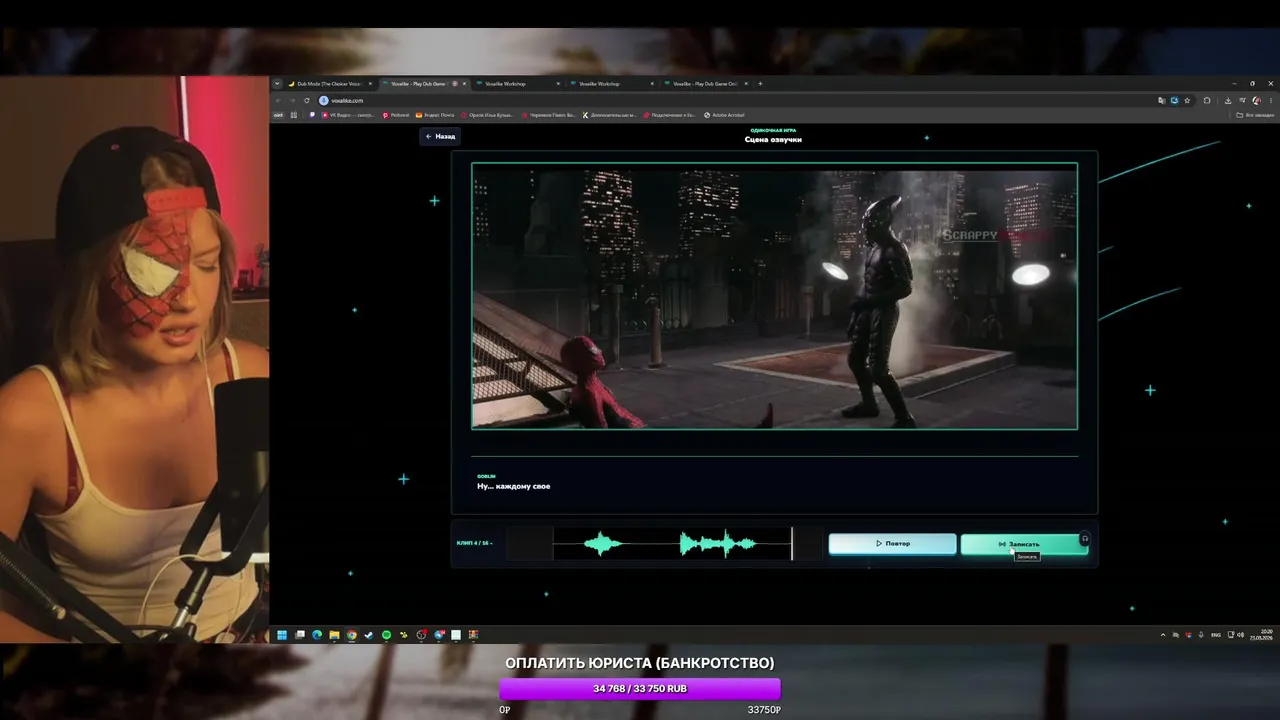Open the Chrome downloads icon
Screen dimensions: 1280x720
point(1228,100)
